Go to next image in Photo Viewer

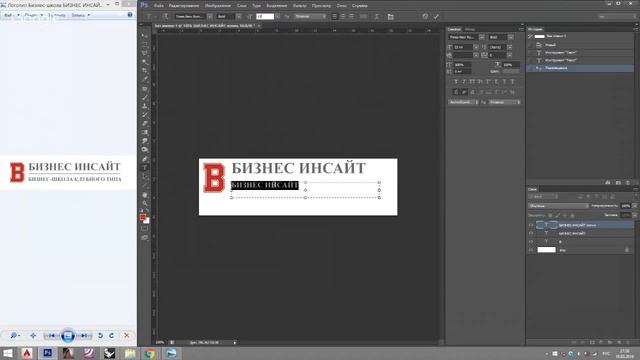[84, 336]
